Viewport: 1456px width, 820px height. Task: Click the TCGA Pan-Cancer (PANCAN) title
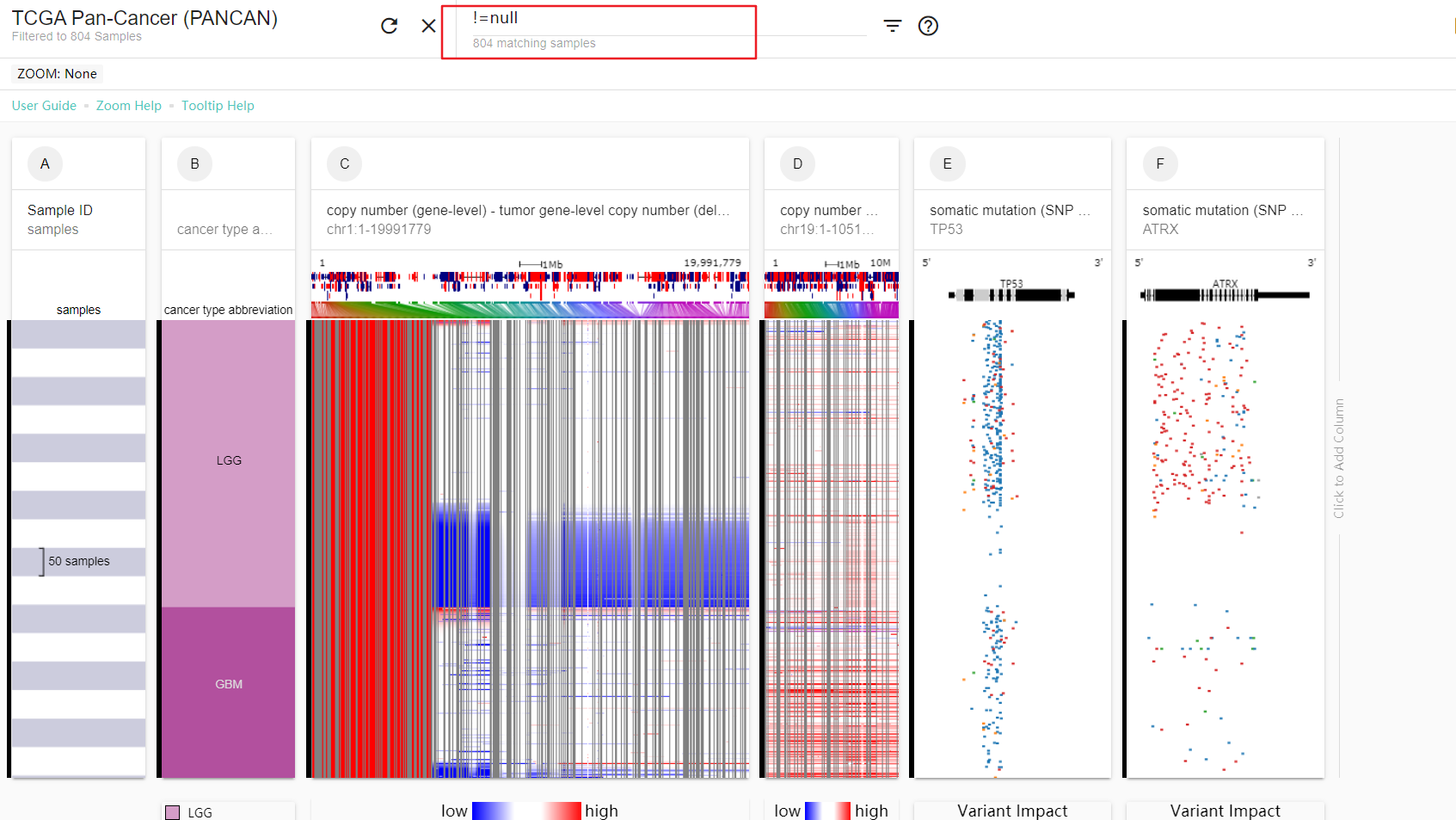click(x=144, y=18)
